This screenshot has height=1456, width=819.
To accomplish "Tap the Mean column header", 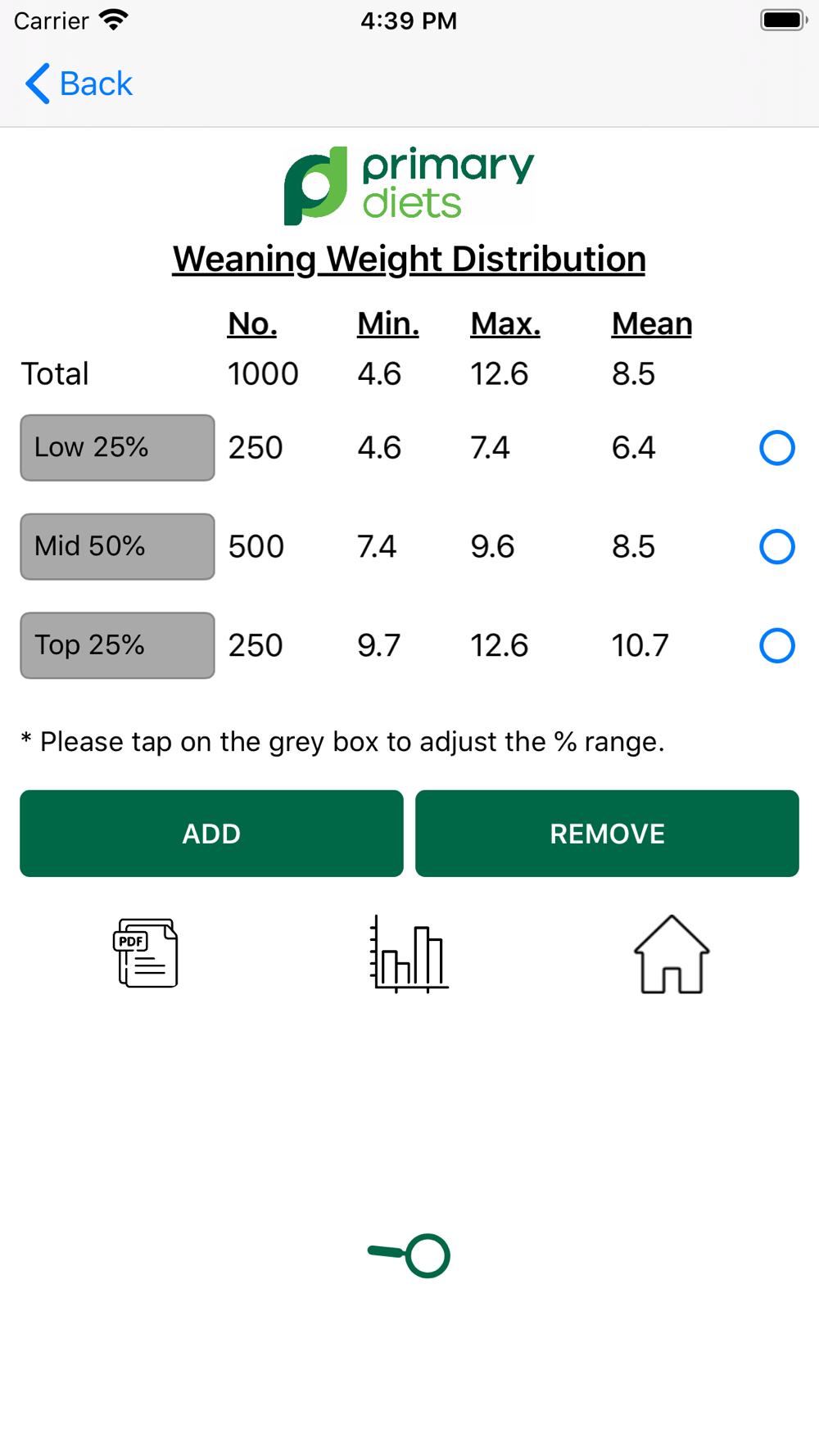I will (651, 324).
